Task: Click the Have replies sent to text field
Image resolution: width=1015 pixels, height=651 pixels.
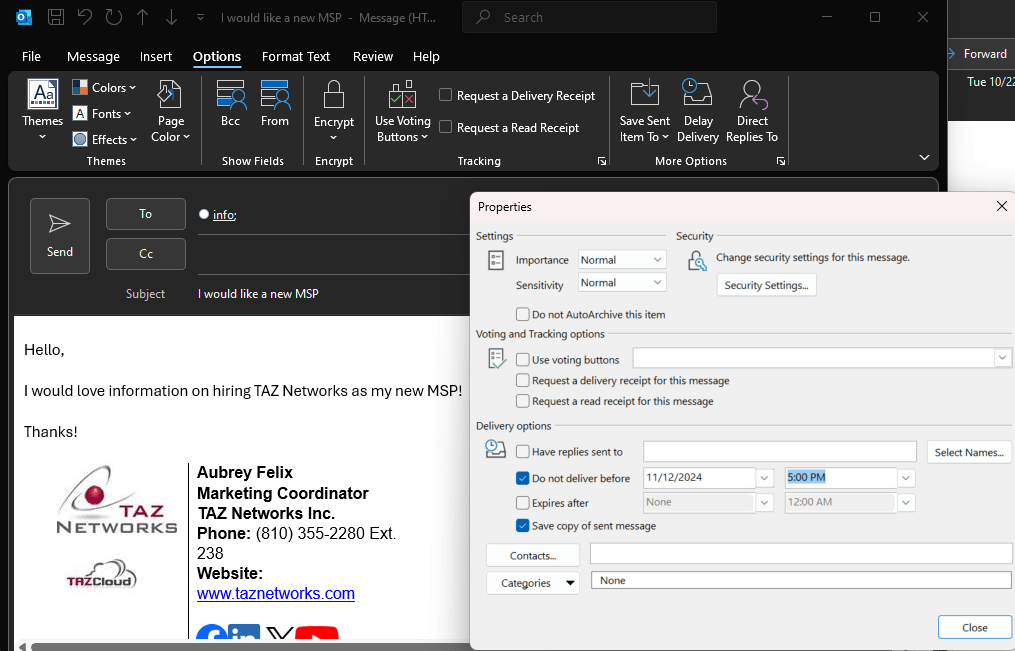Action: (x=779, y=452)
